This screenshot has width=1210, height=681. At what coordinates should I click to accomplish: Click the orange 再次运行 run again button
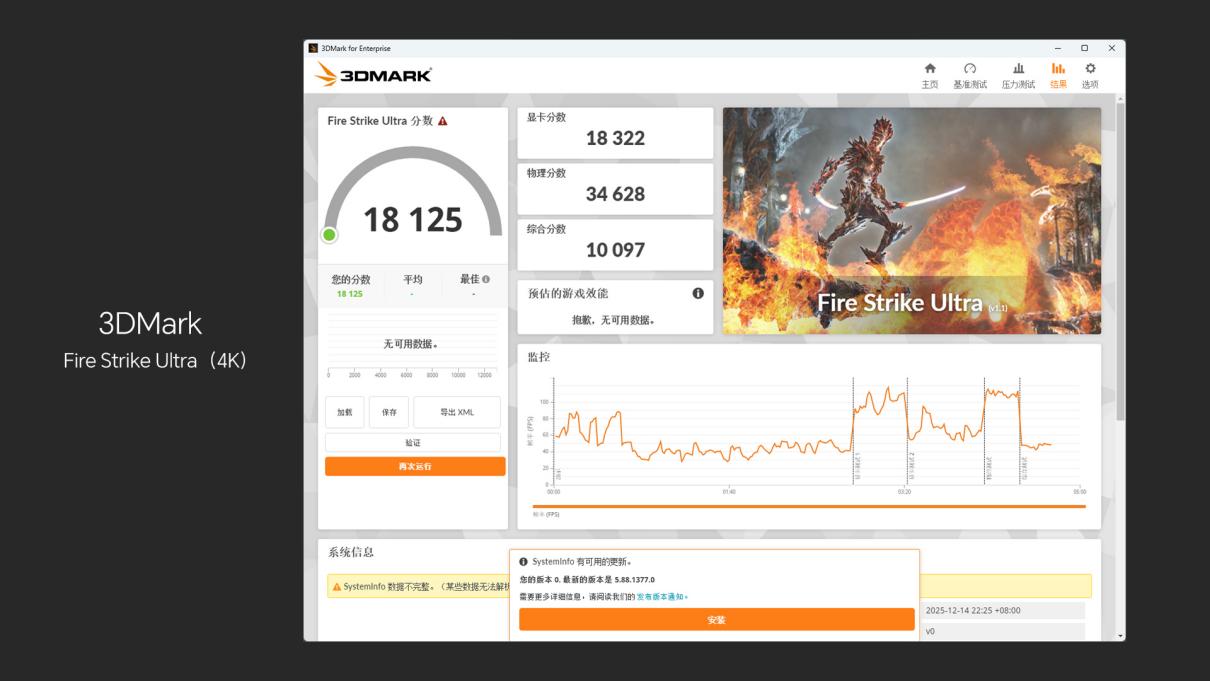[415, 466]
